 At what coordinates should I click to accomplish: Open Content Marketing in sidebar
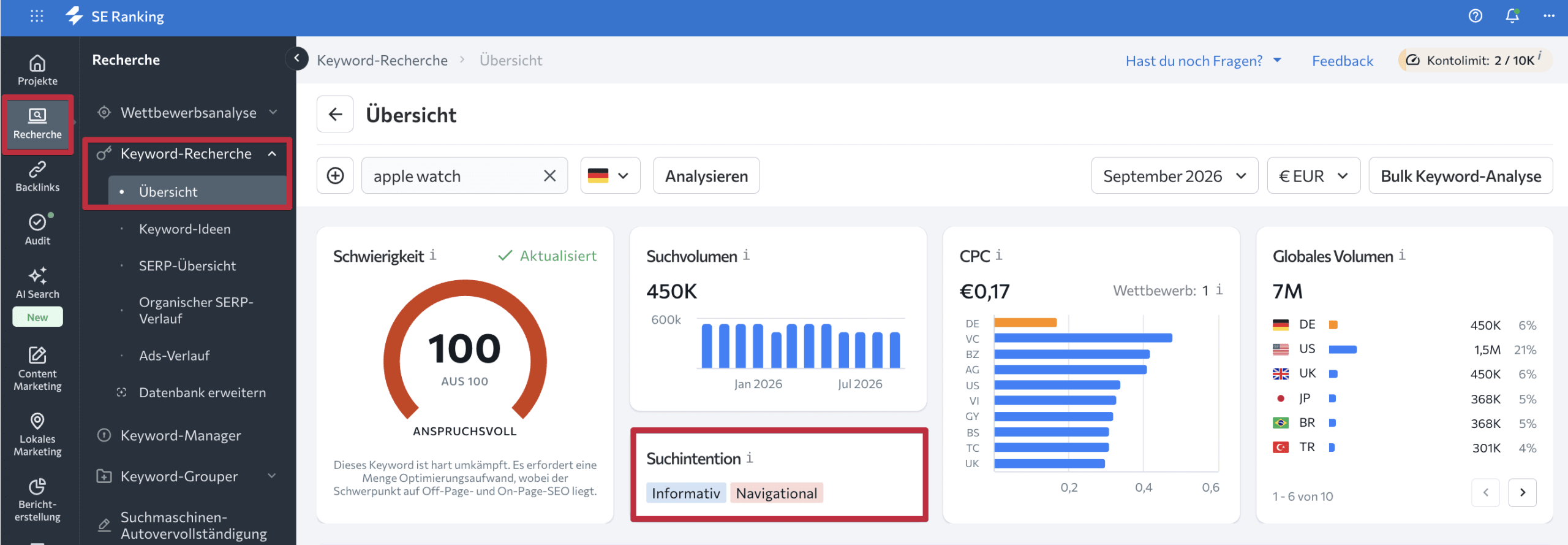tap(37, 369)
